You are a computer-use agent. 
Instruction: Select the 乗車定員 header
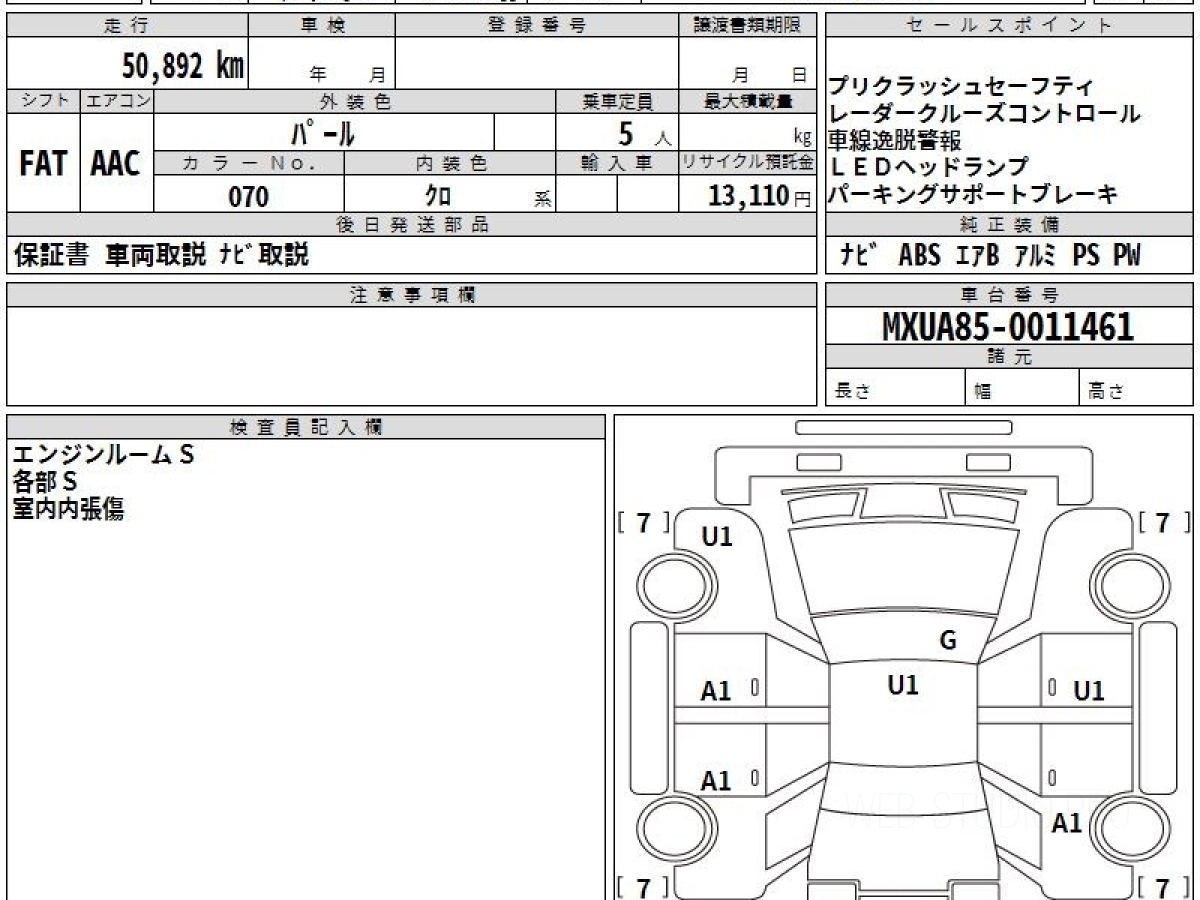[617, 101]
